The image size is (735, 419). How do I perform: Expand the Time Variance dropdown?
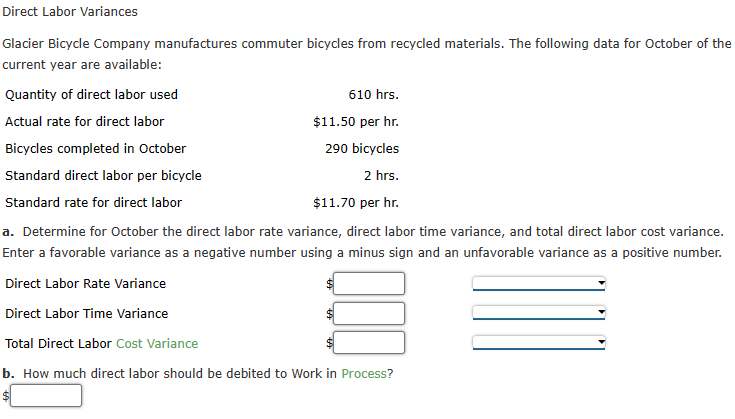click(x=539, y=314)
